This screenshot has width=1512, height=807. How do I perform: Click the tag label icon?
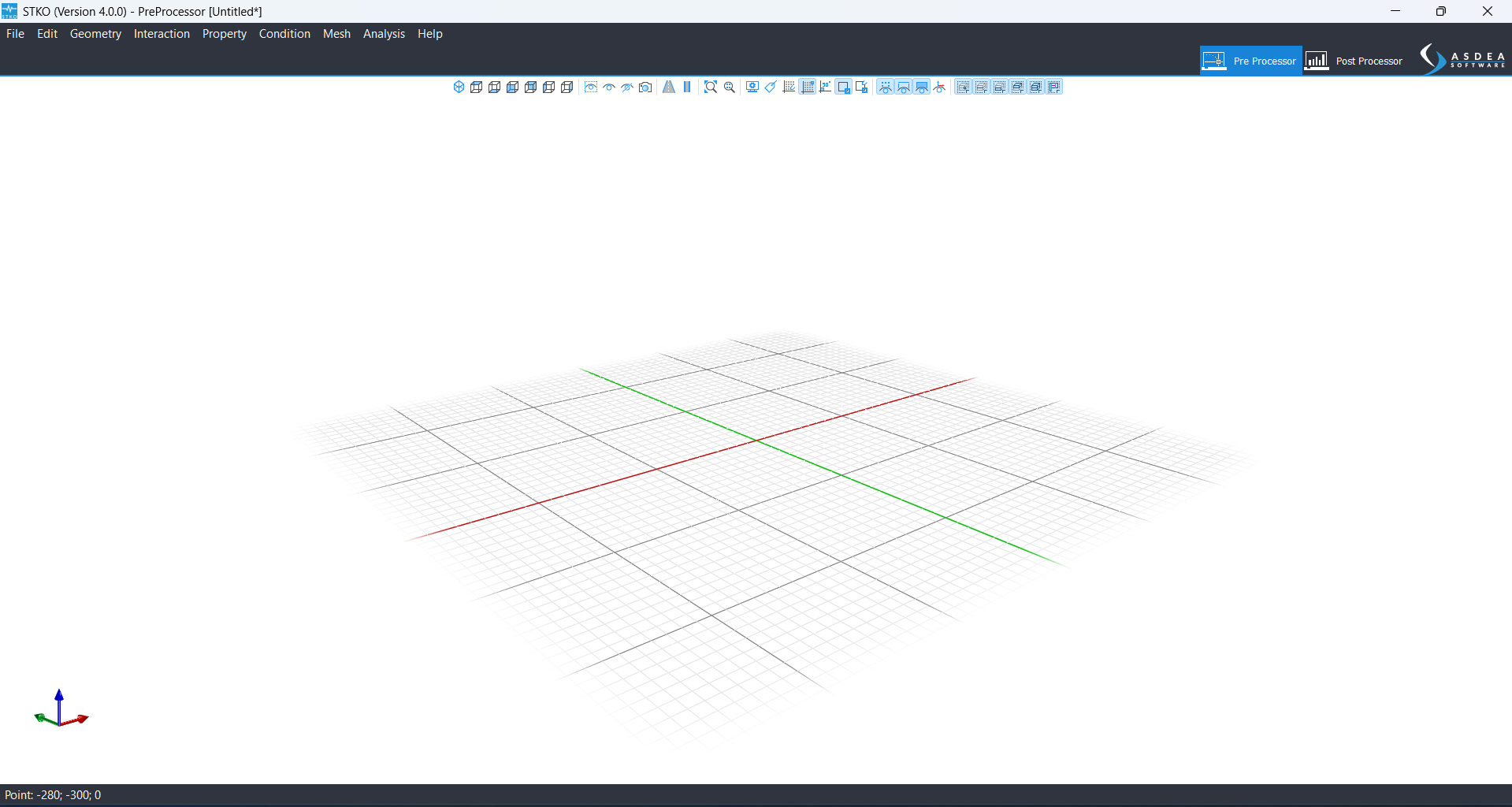point(771,87)
